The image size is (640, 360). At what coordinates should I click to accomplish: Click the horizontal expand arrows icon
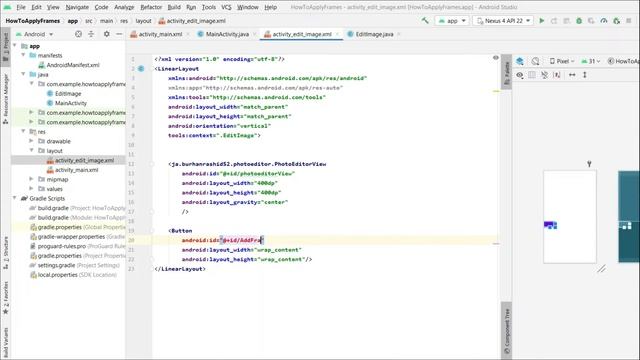[572, 75]
